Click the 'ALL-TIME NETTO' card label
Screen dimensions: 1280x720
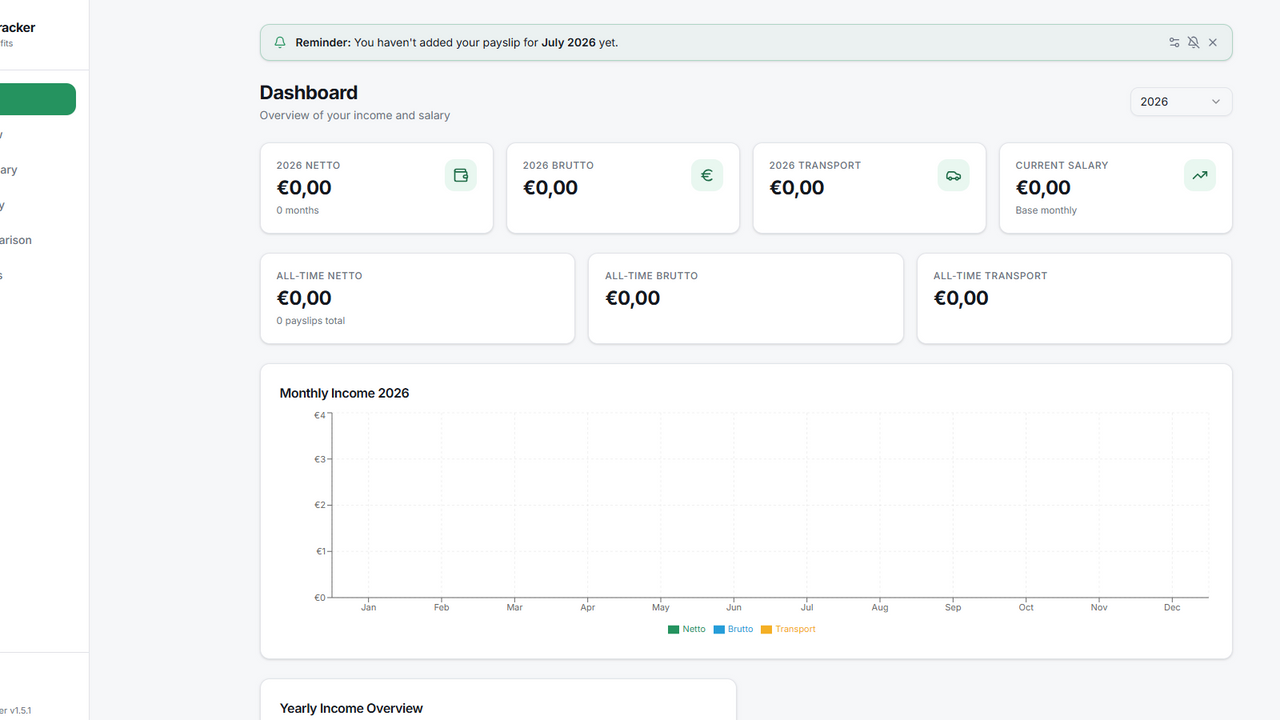[319, 276]
